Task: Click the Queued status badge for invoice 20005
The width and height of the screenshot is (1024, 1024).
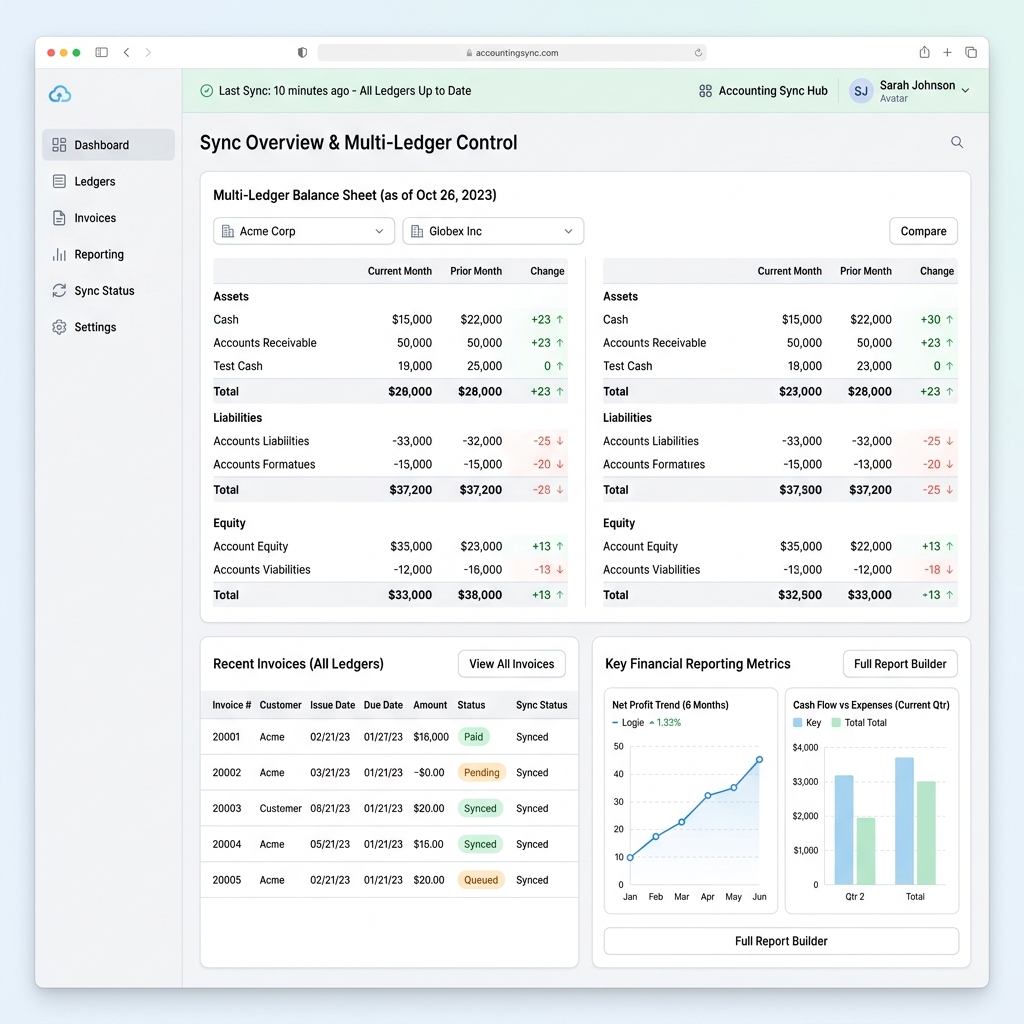Action: (x=481, y=880)
